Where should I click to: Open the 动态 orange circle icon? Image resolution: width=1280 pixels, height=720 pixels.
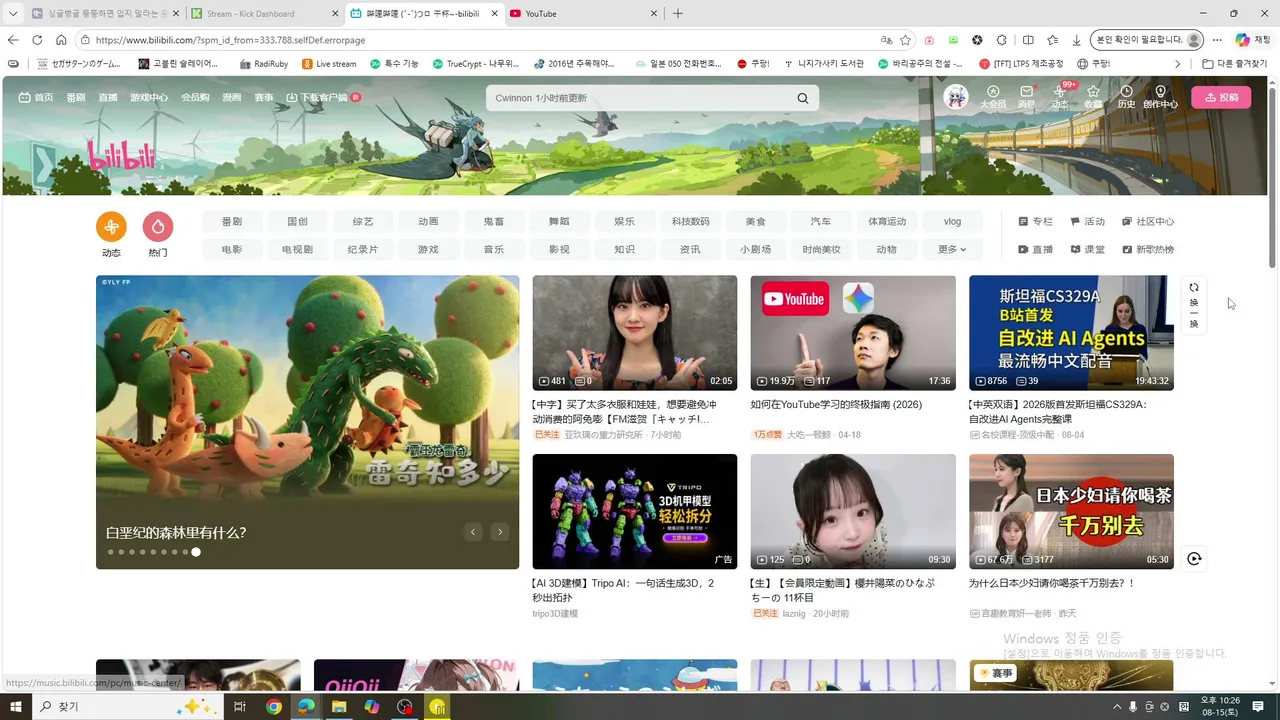tap(111, 227)
